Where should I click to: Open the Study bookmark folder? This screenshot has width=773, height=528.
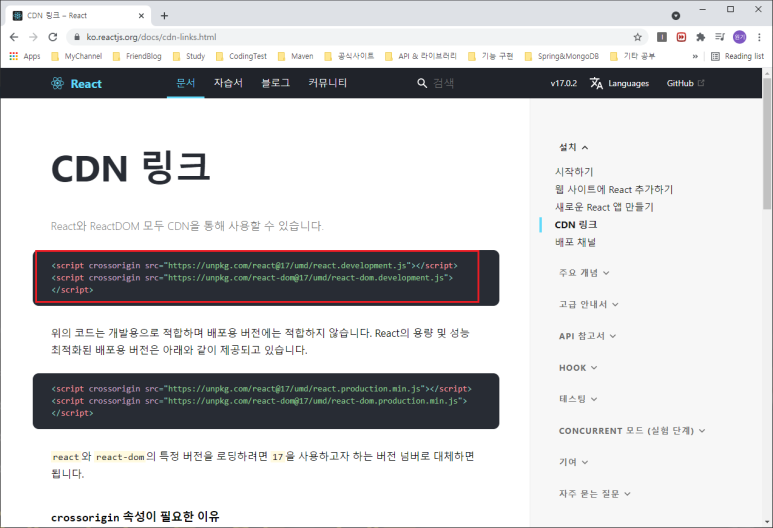(189, 56)
